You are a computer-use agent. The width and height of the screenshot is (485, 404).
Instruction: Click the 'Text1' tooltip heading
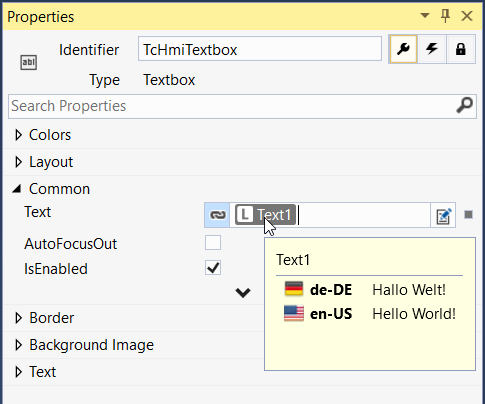[x=293, y=260]
